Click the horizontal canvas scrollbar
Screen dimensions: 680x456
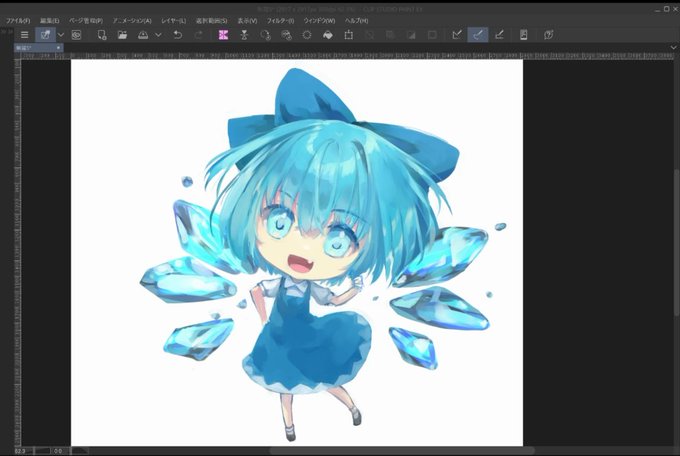point(401,451)
